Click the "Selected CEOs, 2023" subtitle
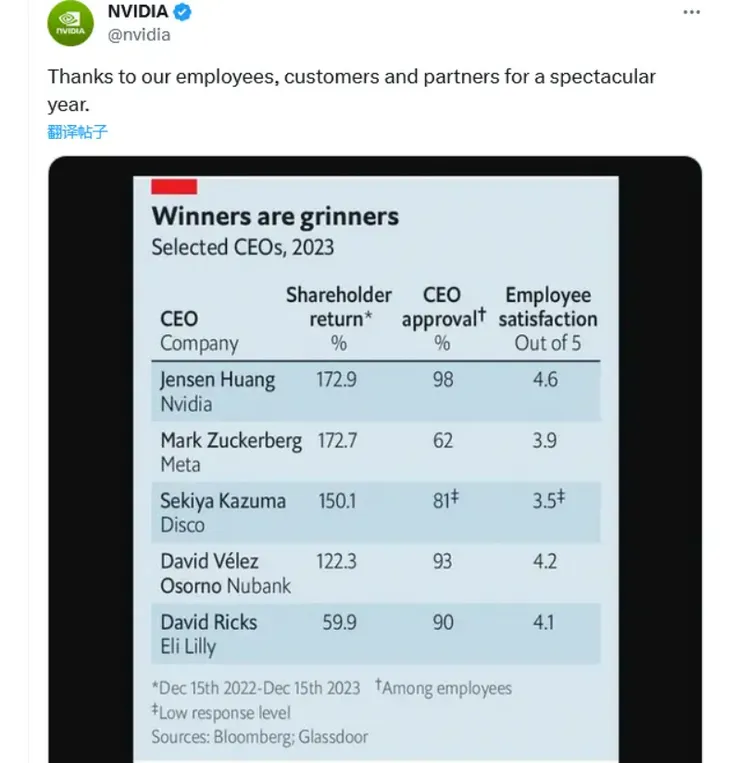 (242, 247)
